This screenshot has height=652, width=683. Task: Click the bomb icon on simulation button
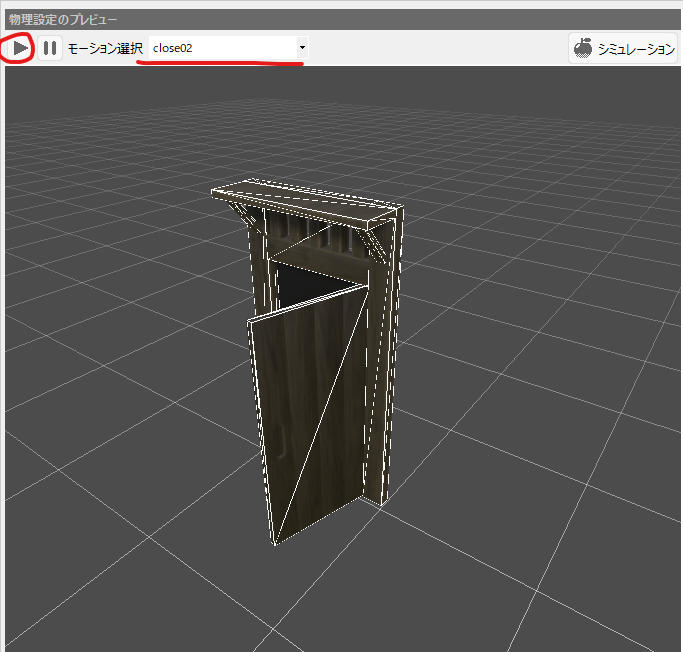point(583,48)
